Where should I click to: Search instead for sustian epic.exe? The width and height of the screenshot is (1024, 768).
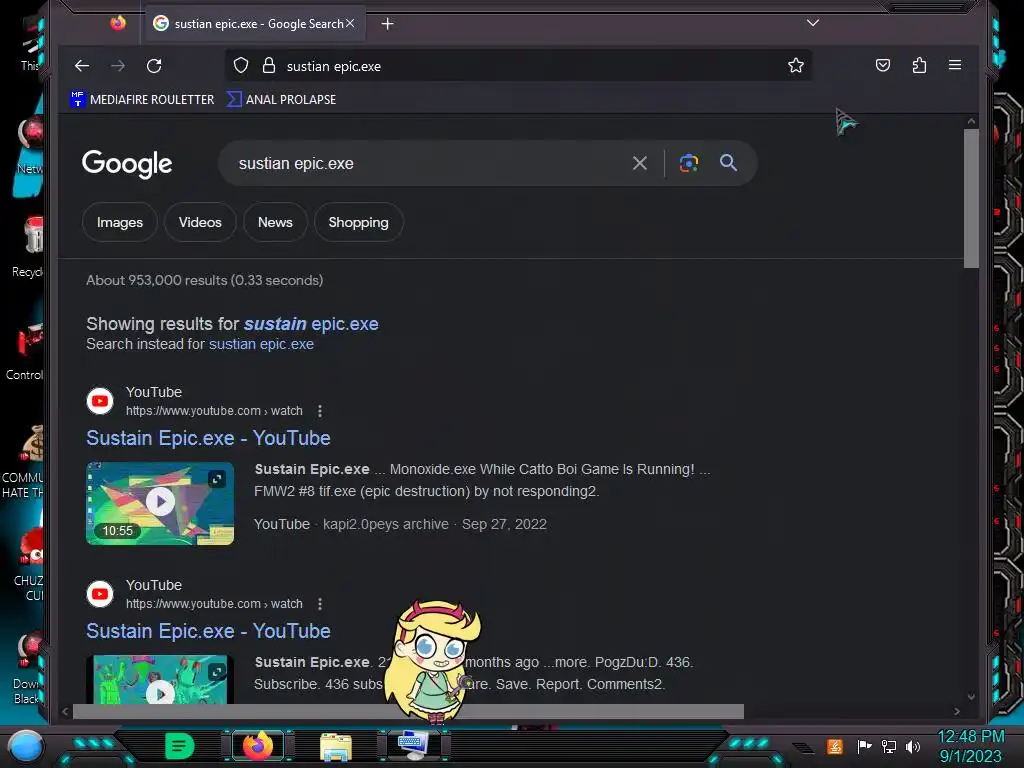[x=261, y=344]
